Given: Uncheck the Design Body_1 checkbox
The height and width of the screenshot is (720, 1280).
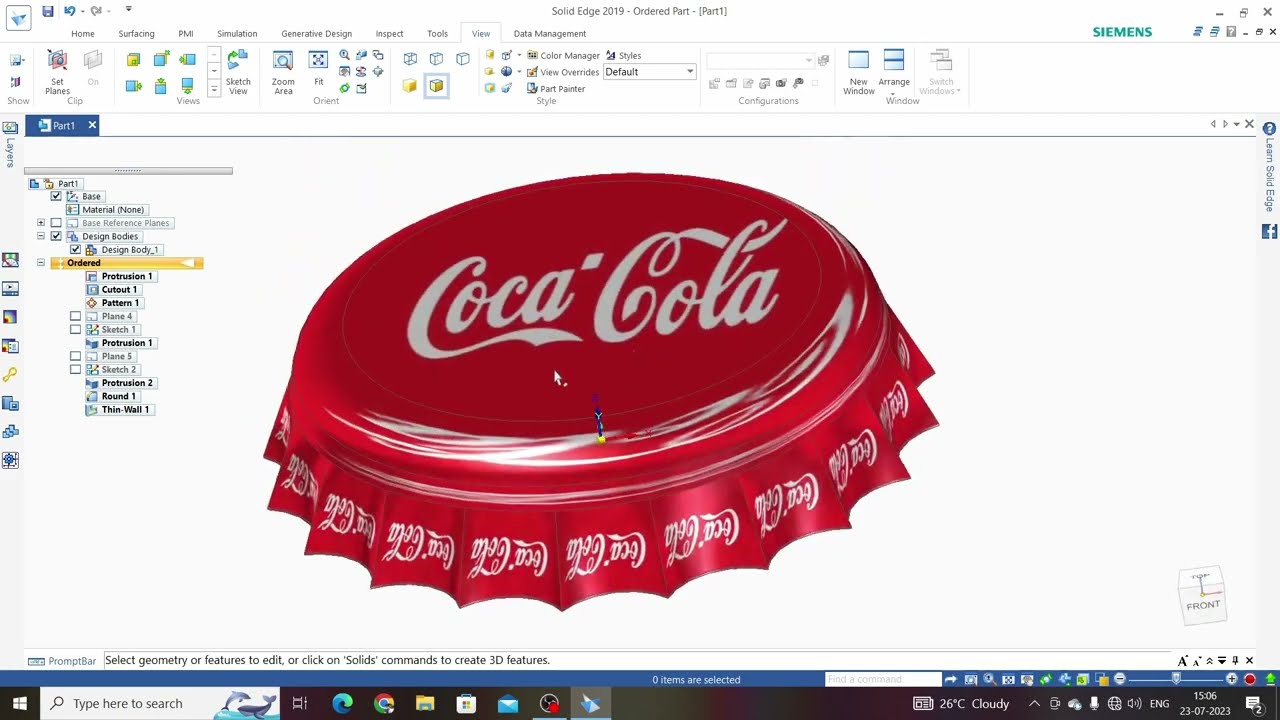Looking at the screenshot, I should 75,249.
